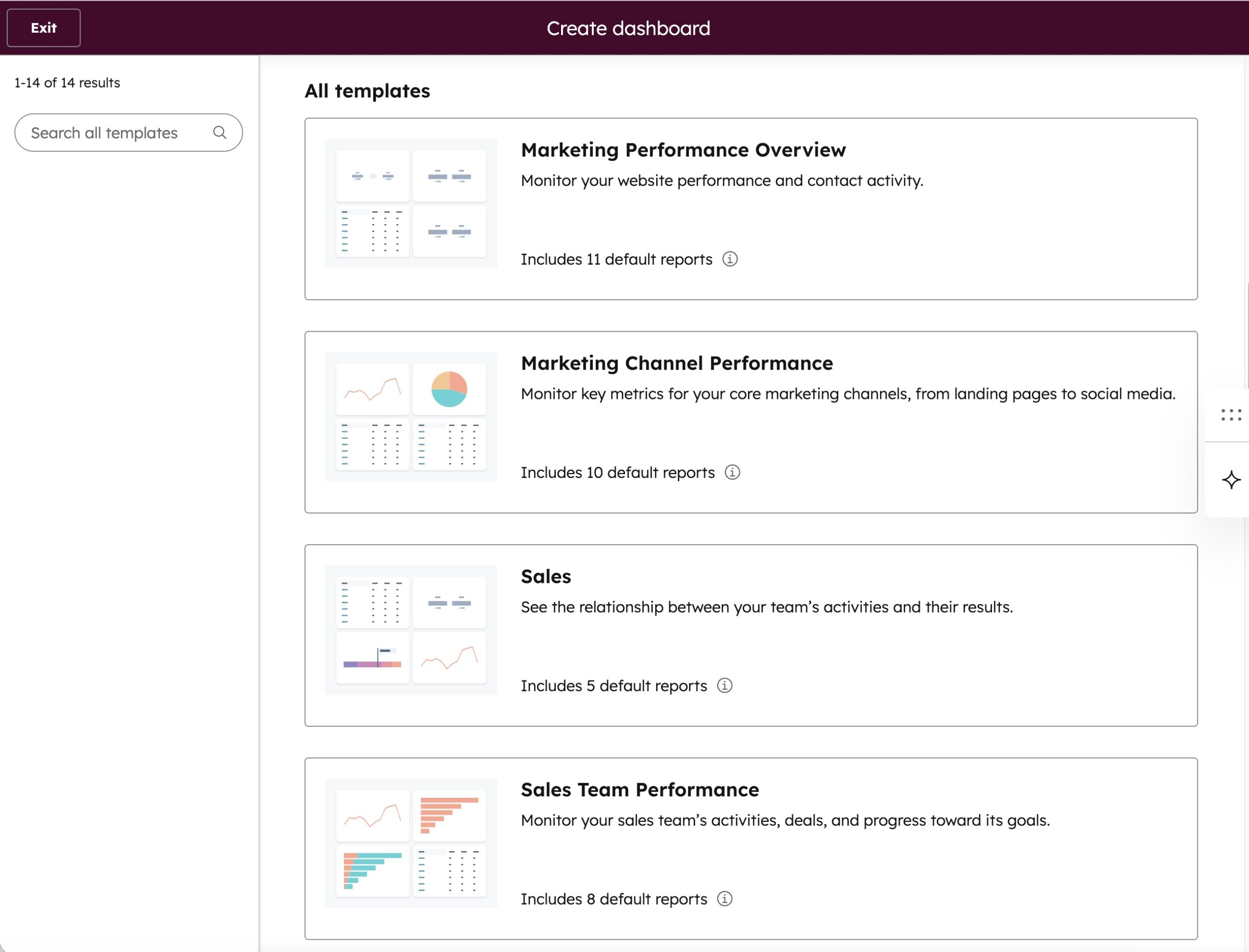Click Sales Team Performance description text
1249x952 pixels.
(x=785, y=820)
